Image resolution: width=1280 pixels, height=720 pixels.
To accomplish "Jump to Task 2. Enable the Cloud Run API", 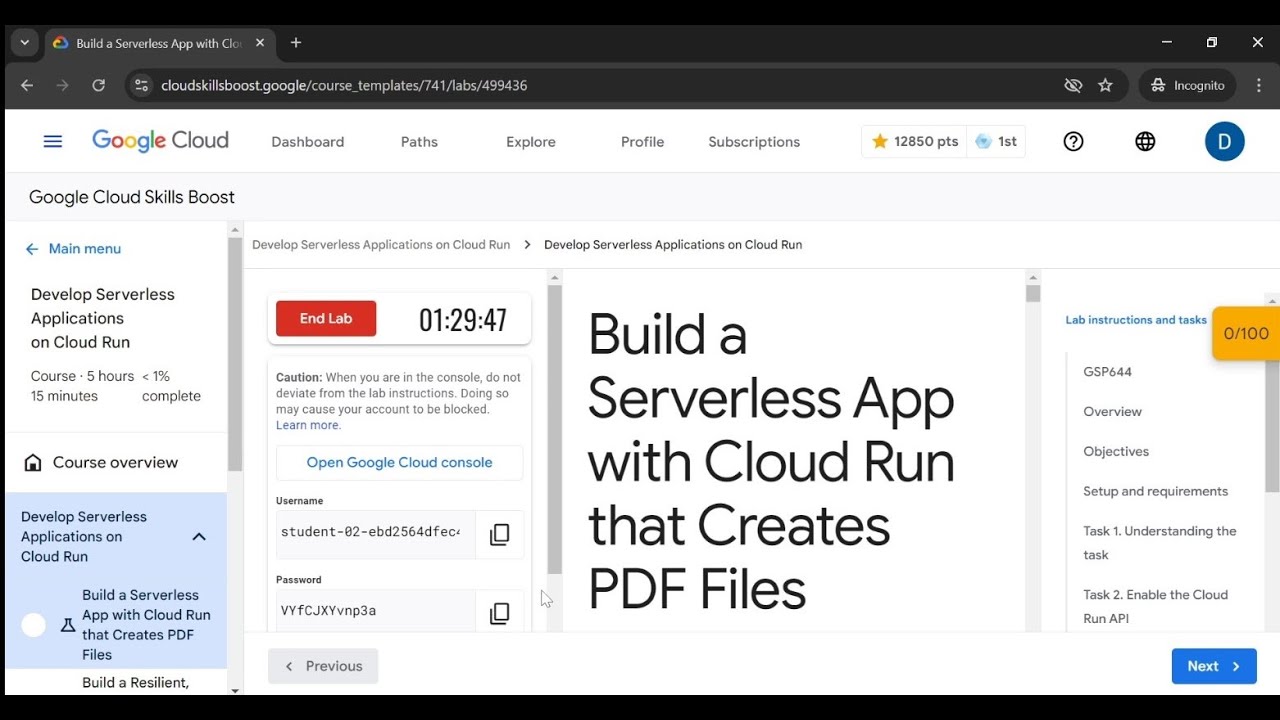I will pos(1155,607).
